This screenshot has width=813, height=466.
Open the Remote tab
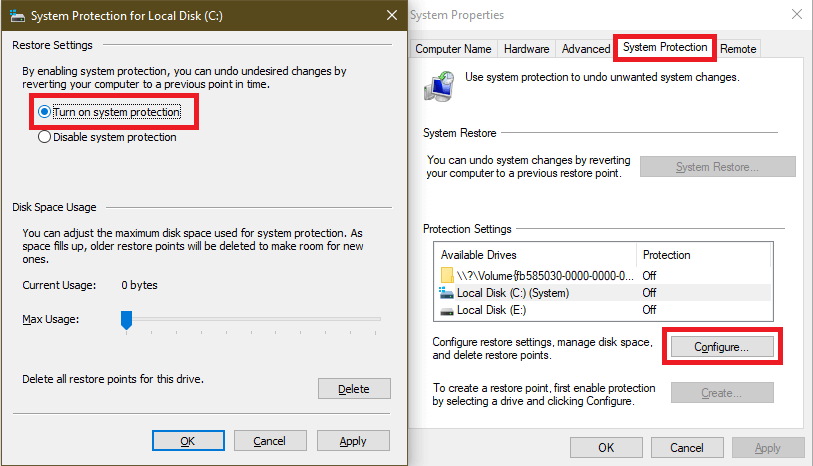click(738, 49)
